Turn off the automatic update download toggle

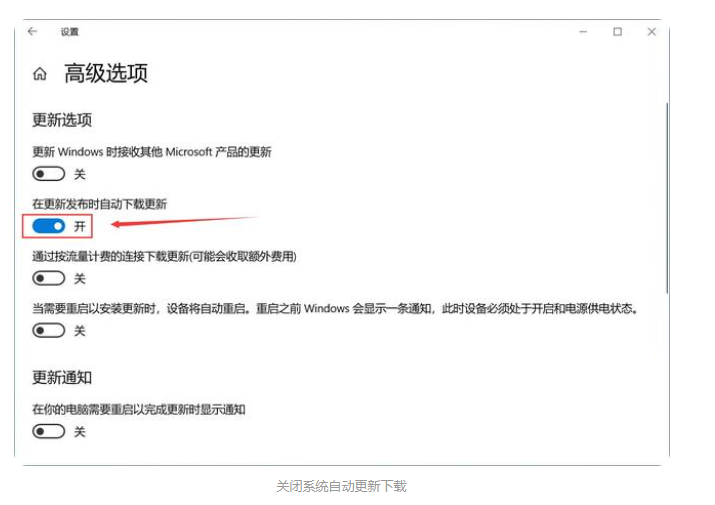(49, 226)
